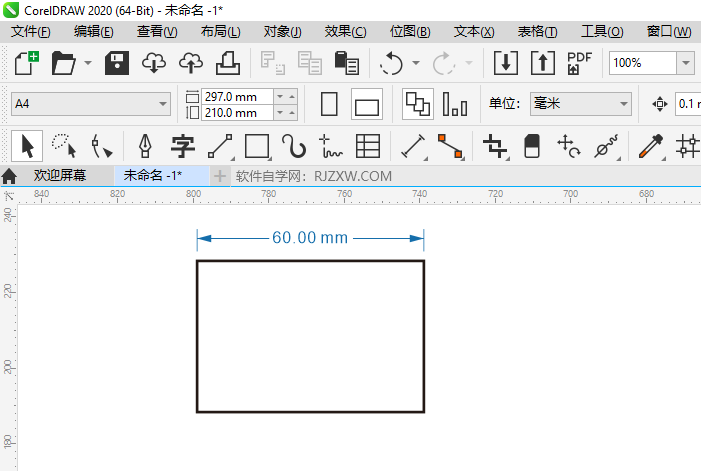Open the 编辑(E) menu

click(x=93, y=32)
